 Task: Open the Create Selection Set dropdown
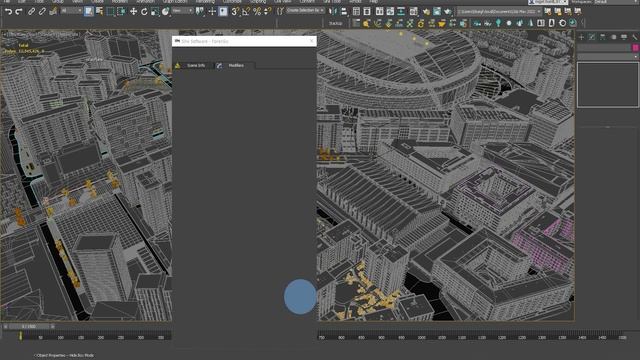pyautogui.click(x=305, y=10)
